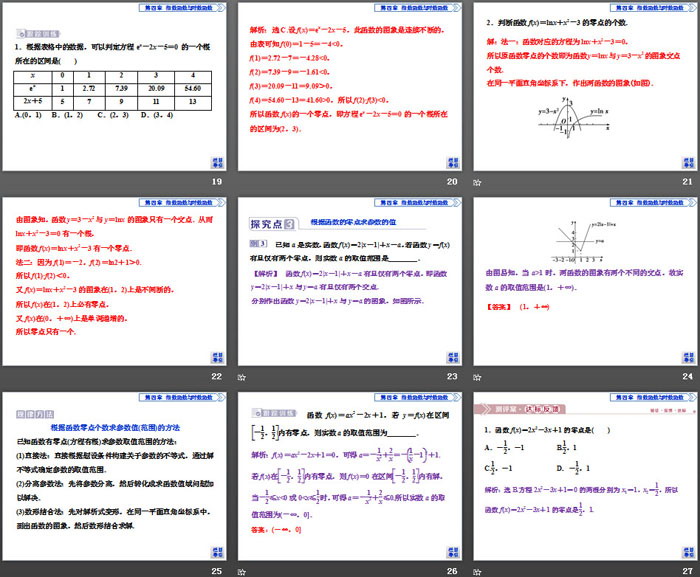The width and height of the screenshot is (700, 577).
Task: Click the 探究点3 heading badge on slide 23
Action: pos(272,224)
